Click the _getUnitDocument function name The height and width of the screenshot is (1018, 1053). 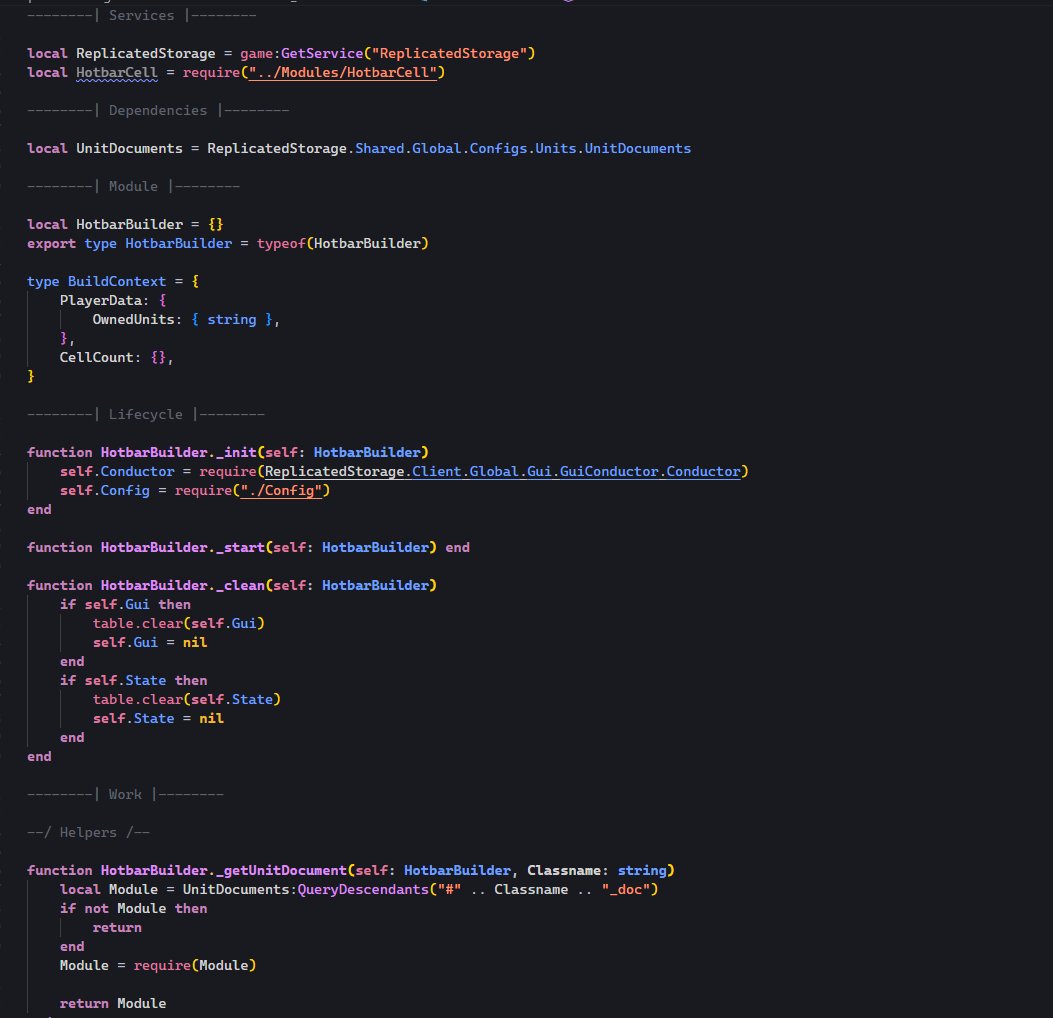point(281,871)
